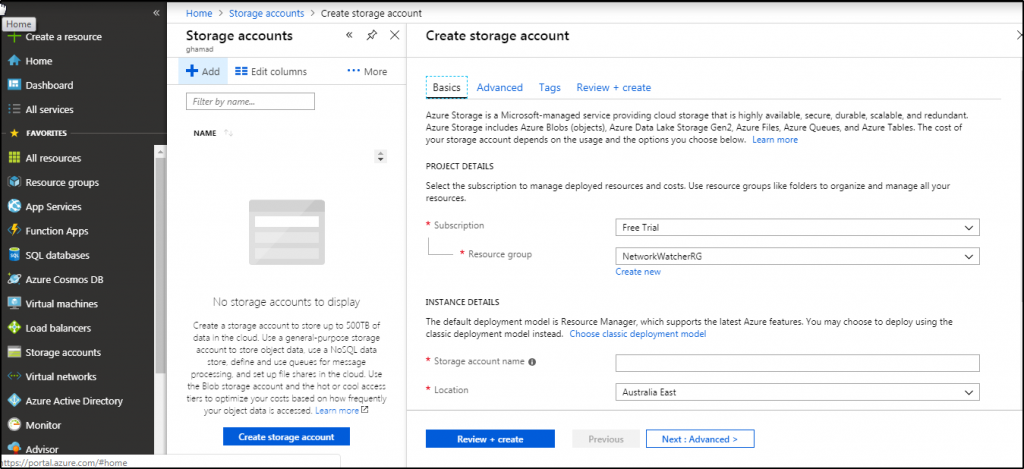Screen dimensions: 1024x469
Task: Expand the Resource group dropdown
Action: tap(796, 257)
